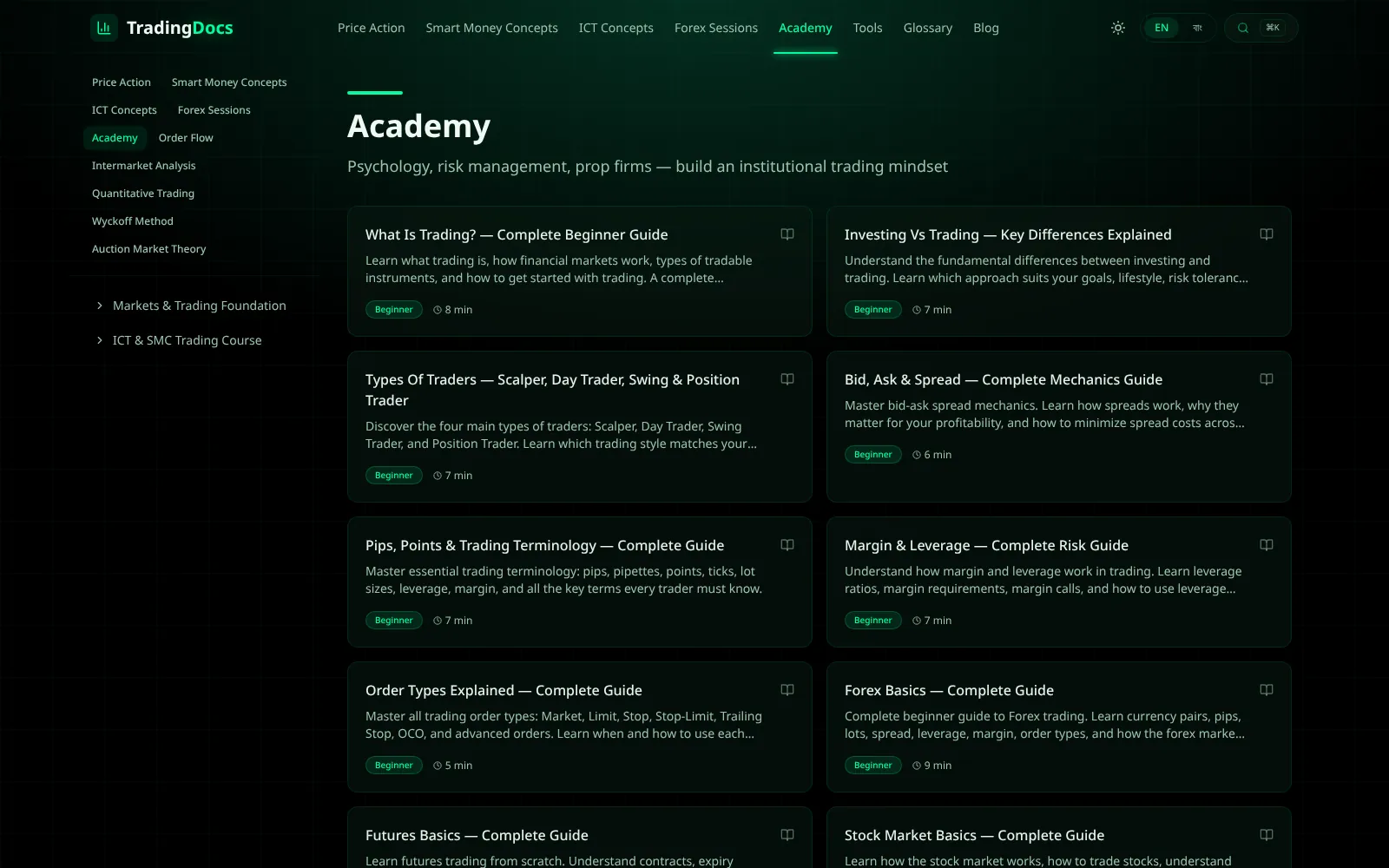
Task: Click the book icon on Order Types Explained card
Action: [787, 690]
